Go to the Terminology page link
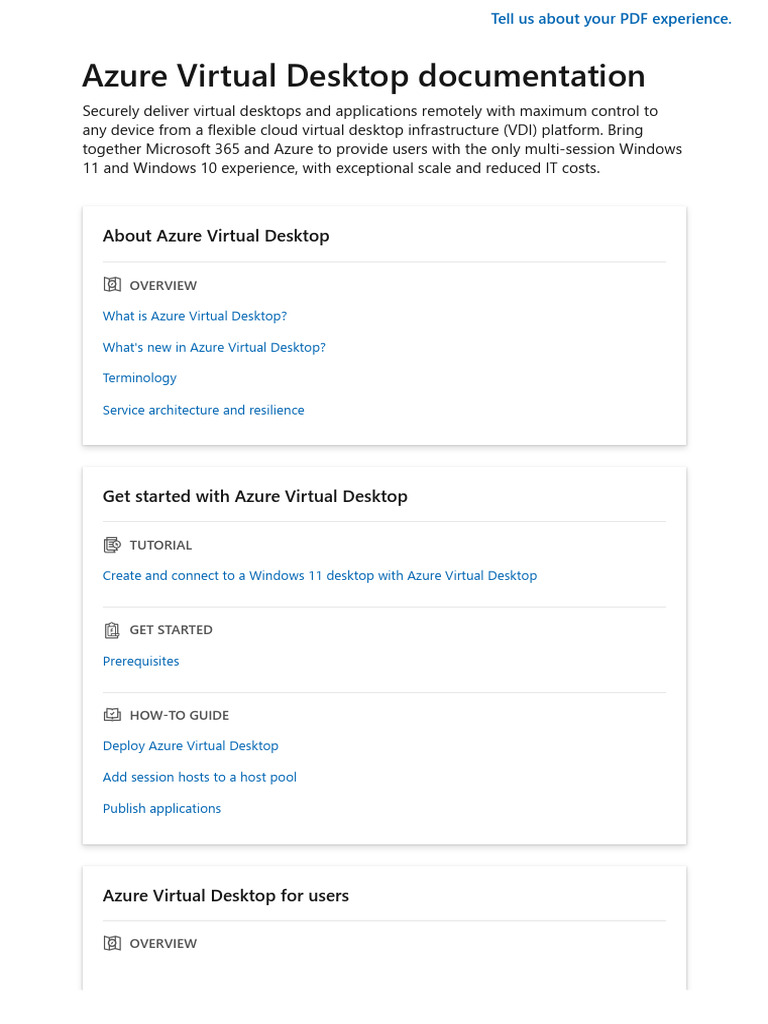This screenshot has height=1024, width=768. click(x=140, y=378)
